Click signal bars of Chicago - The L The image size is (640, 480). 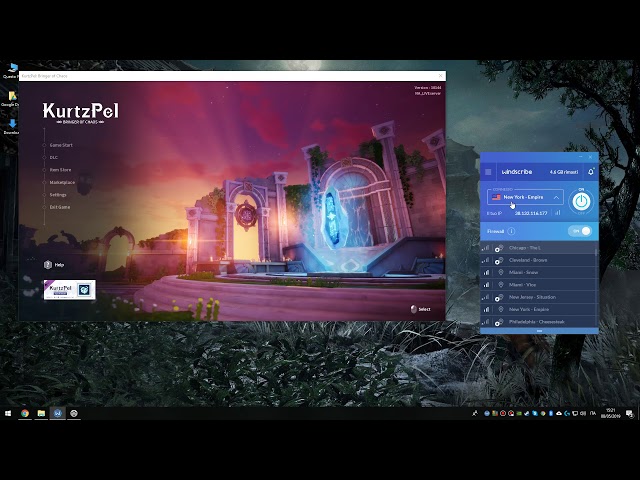point(486,248)
